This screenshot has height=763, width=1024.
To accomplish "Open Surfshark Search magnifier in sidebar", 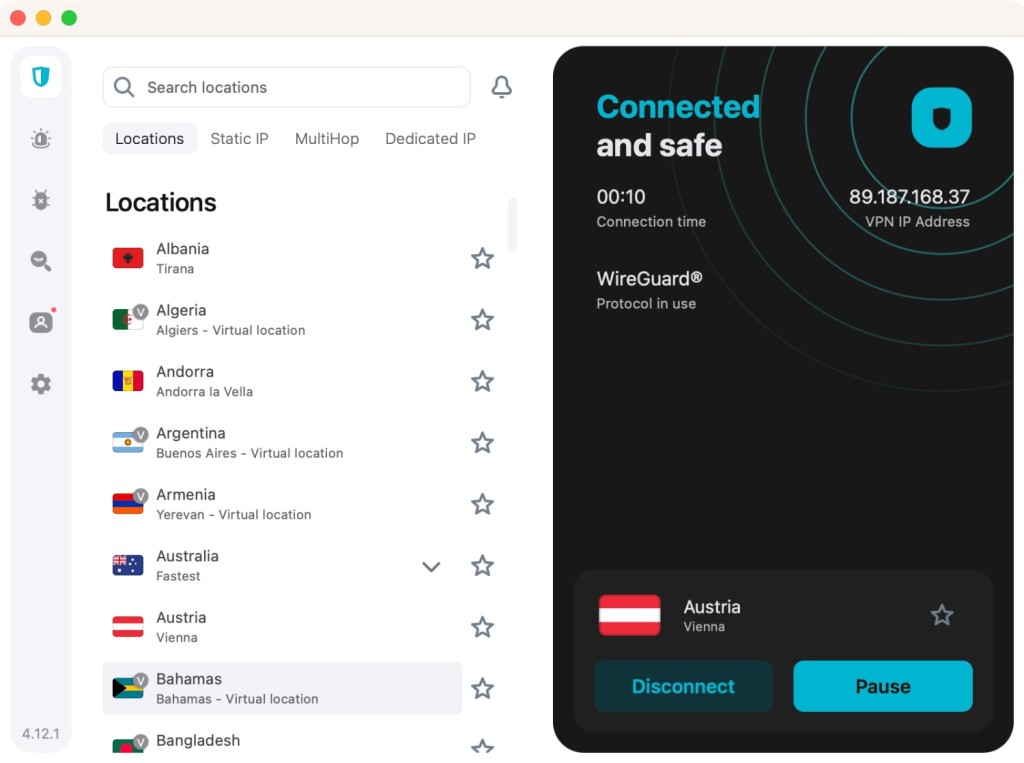I will pos(41,261).
